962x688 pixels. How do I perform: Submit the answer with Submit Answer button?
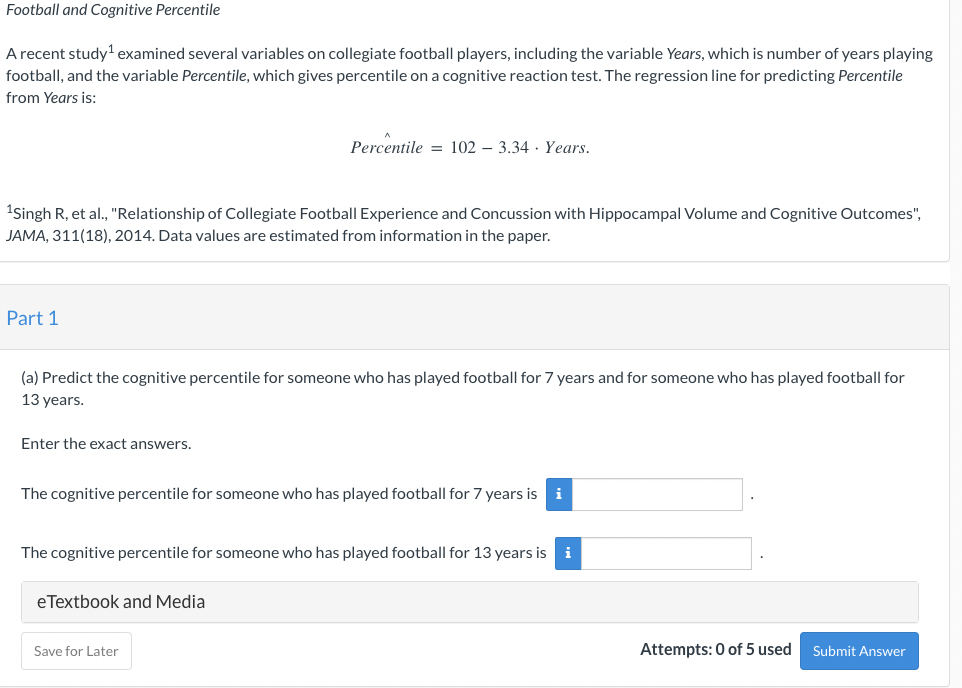859,651
